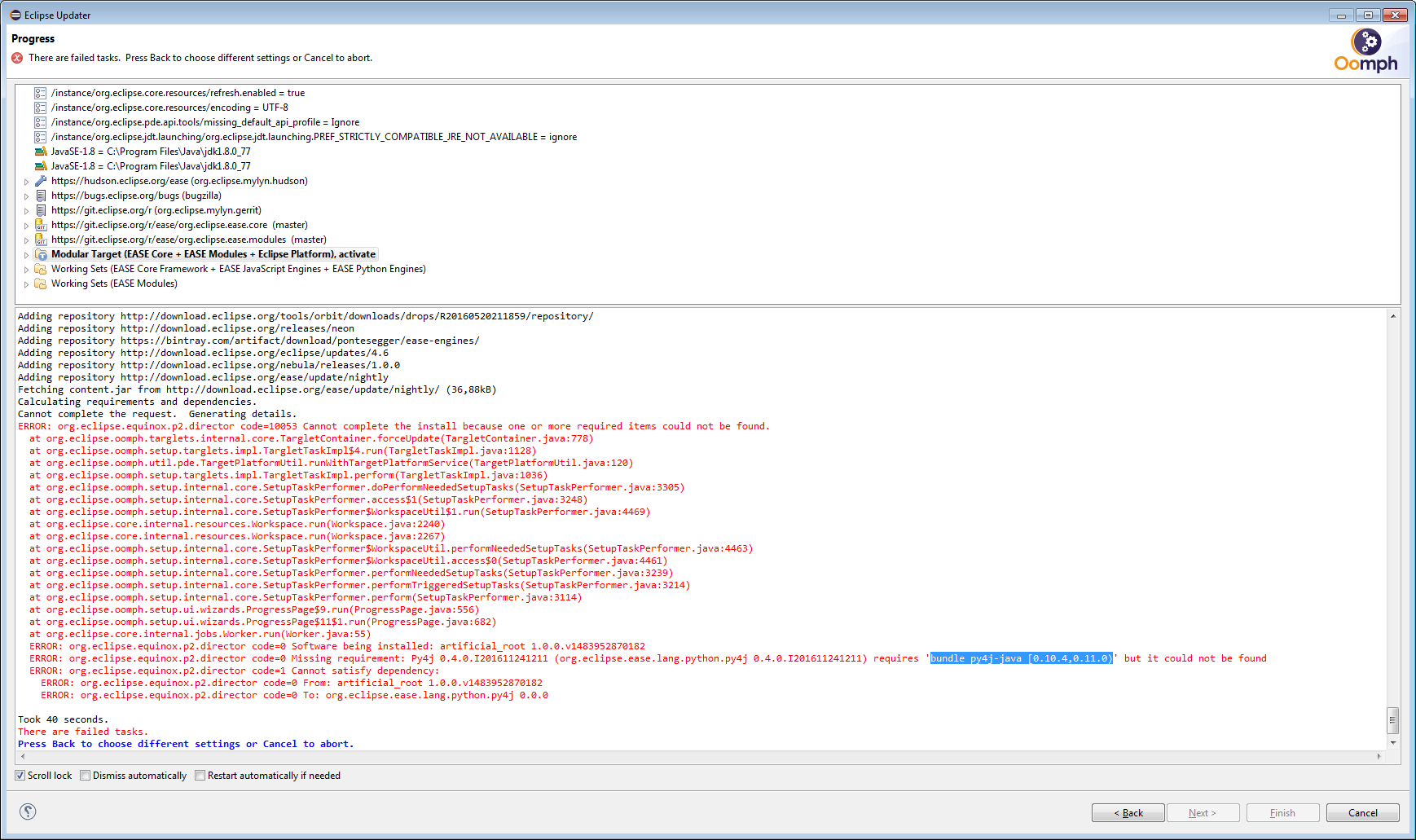Viewport: 1416px width, 840px height.
Task: Click the resources/encoding UTF-8 preference icon
Action: (x=40, y=108)
